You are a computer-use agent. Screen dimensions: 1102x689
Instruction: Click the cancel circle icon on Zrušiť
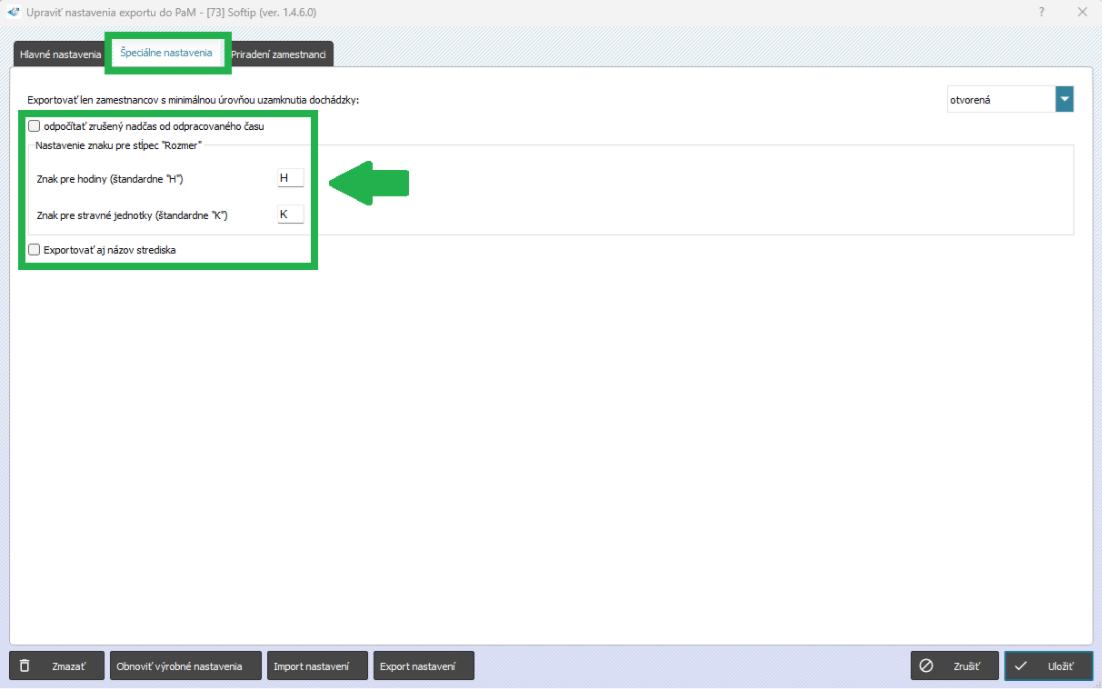click(x=927, y=666)
